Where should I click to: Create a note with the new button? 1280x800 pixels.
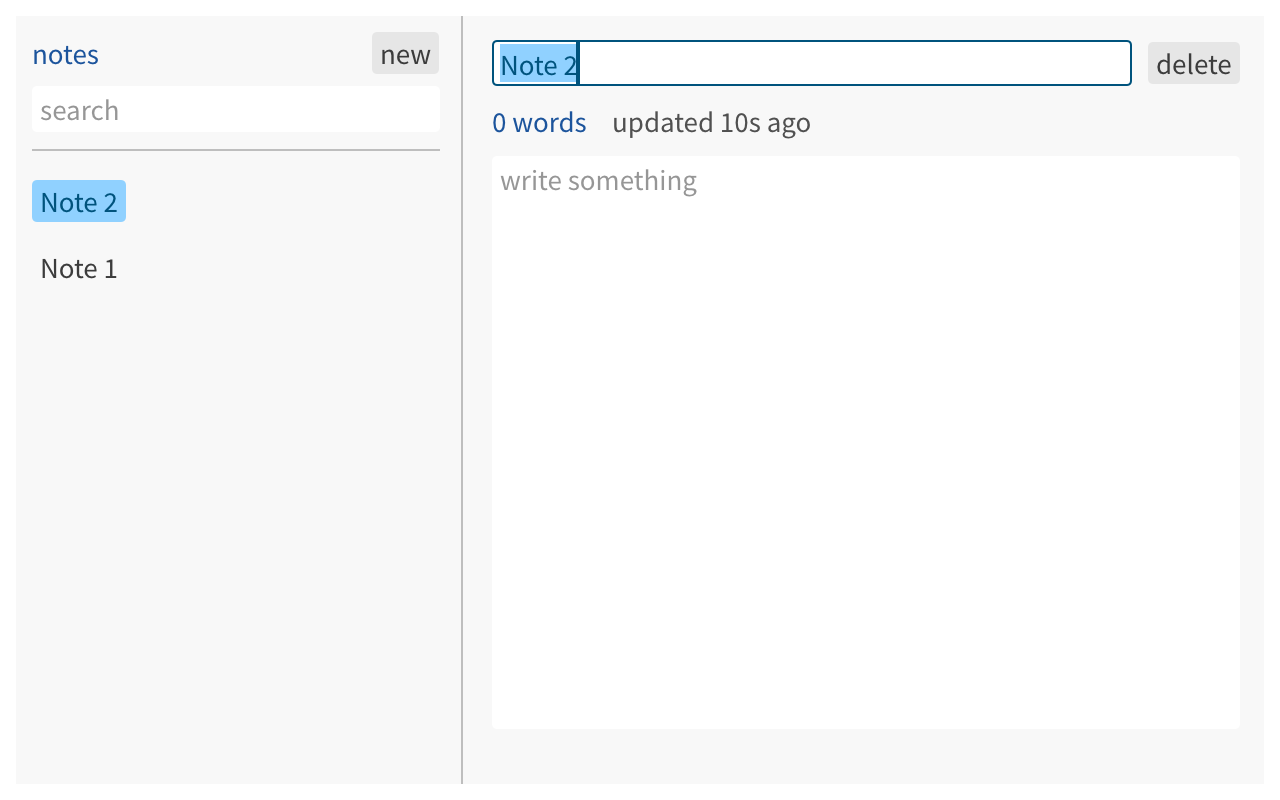click(x=405, y=54)
